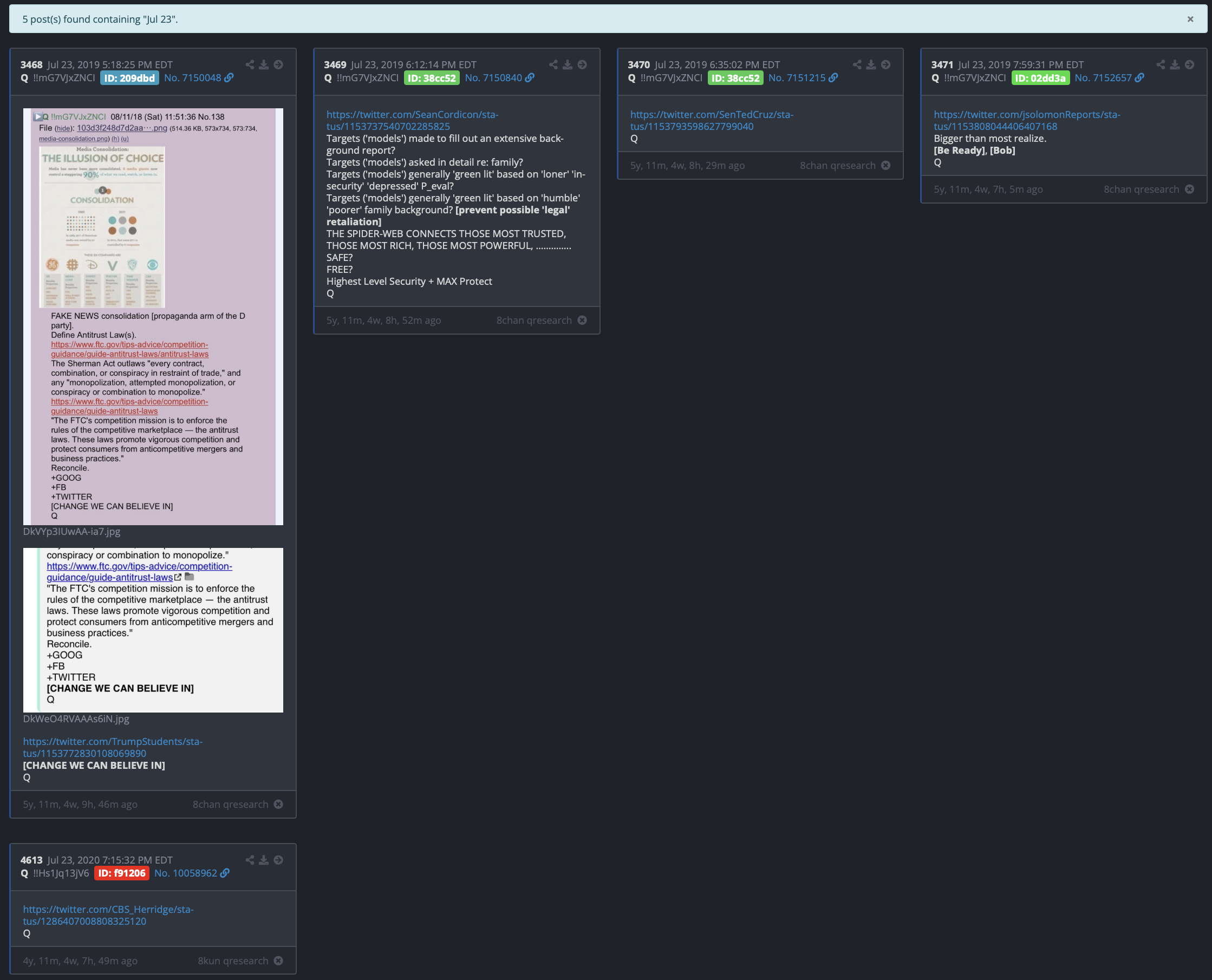This screenshot has width=1212, height=980.
Task: Download post 3470
Action: 871,64
